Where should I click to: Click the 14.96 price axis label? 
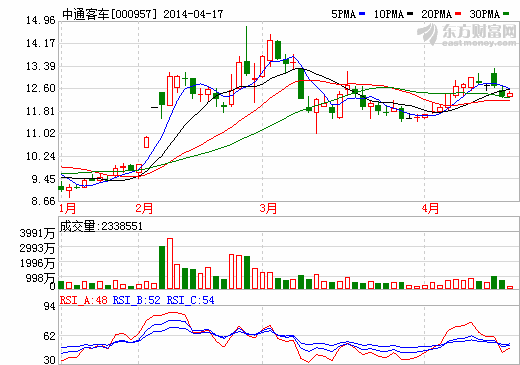point(41,21)
